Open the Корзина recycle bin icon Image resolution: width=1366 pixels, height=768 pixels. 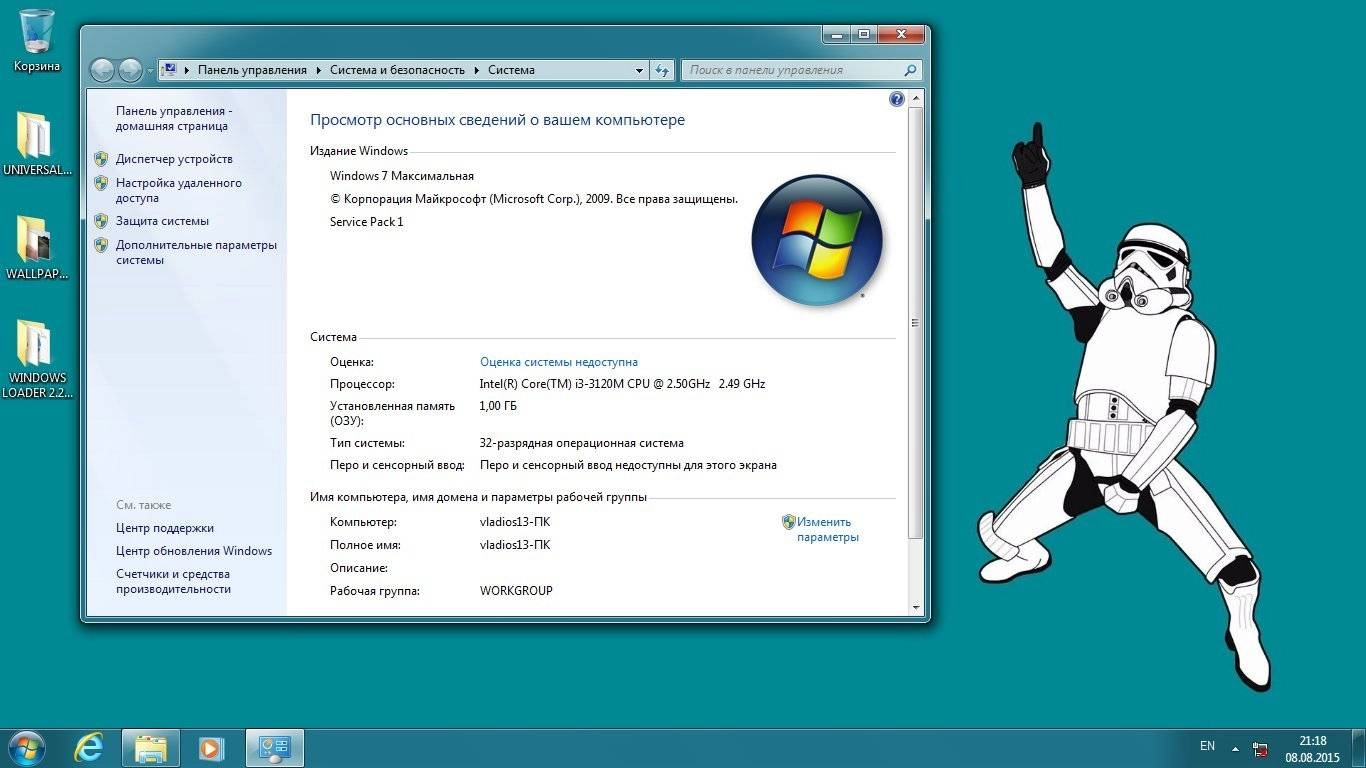pyautogui.click(x=37, y=40)
